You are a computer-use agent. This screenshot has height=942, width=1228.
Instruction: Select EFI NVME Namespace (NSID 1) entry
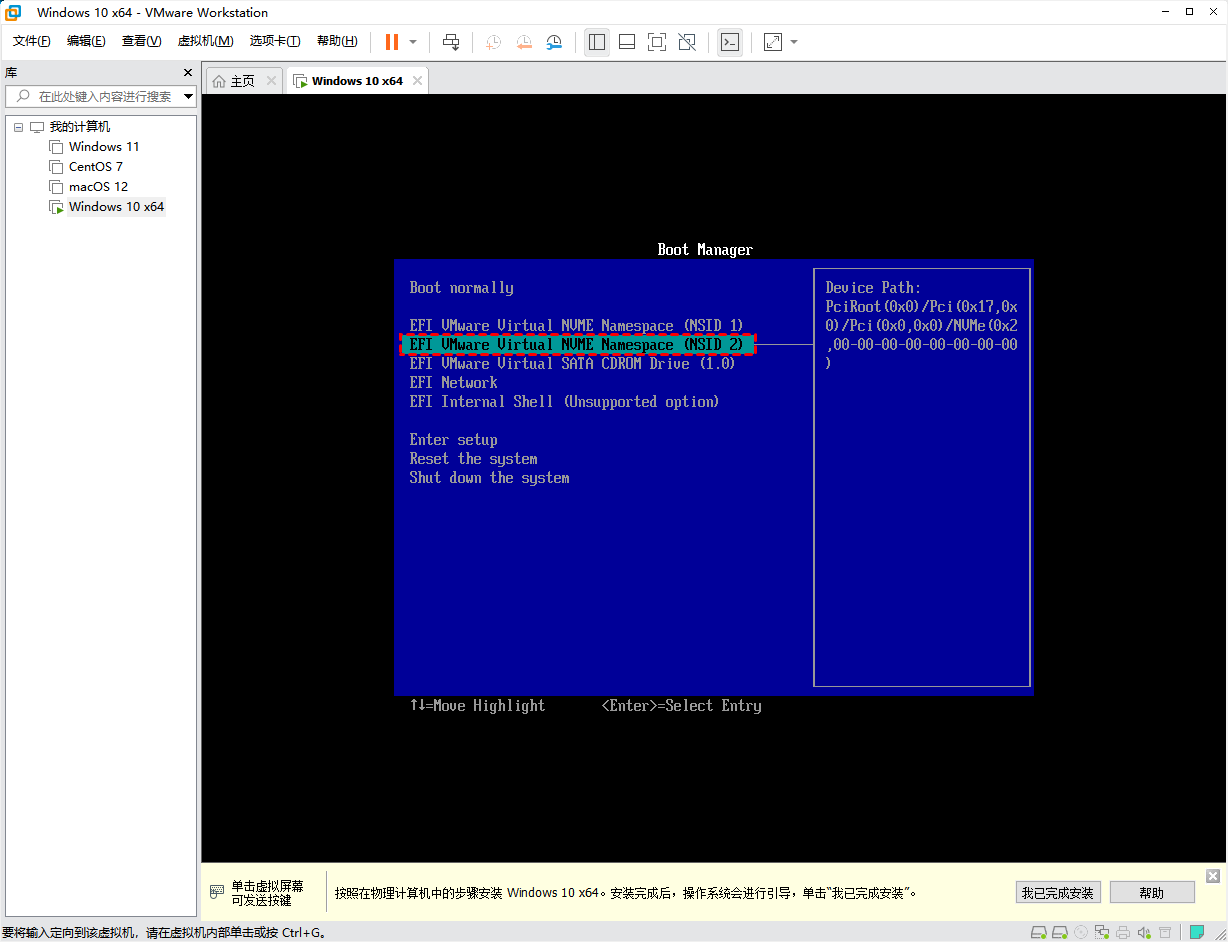(577, 326)
